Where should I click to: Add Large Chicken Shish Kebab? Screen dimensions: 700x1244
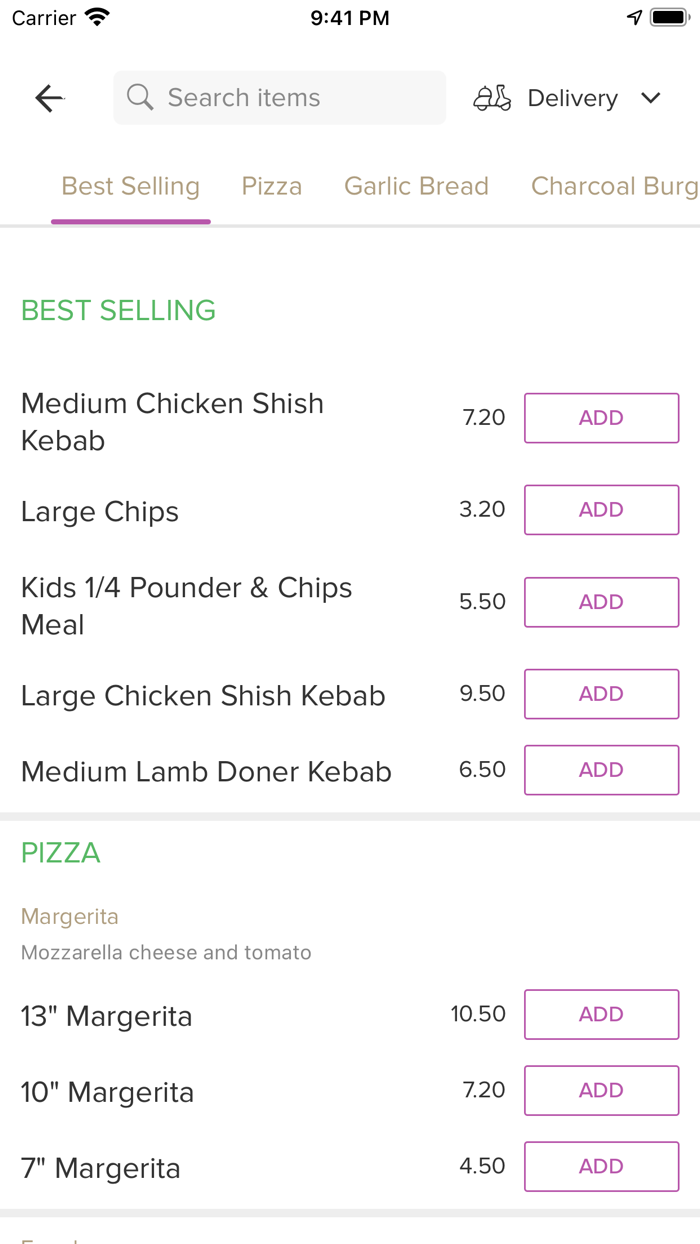point(601,694)
